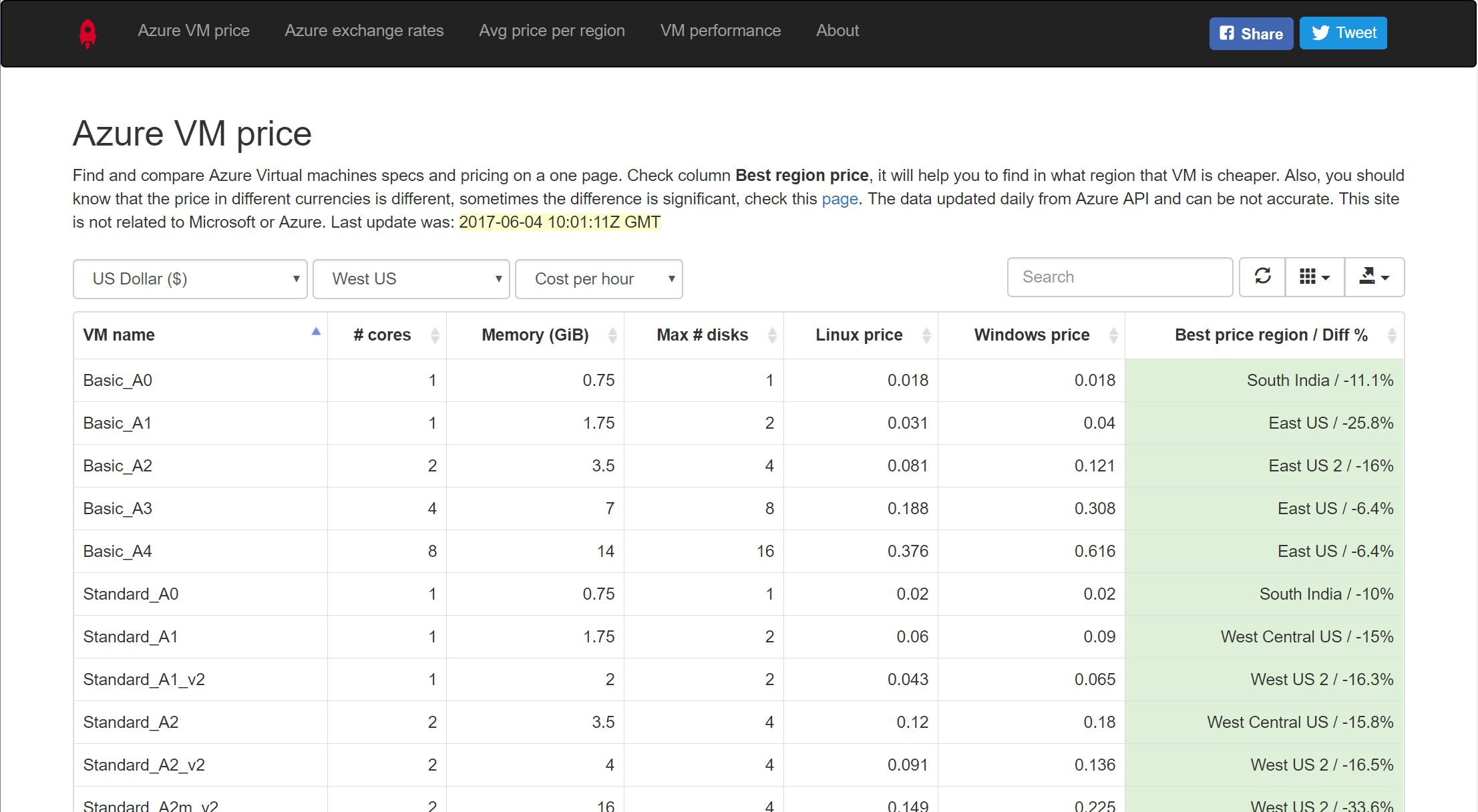
Task: Sort by # cores column
Action: [x=387, y=335]
